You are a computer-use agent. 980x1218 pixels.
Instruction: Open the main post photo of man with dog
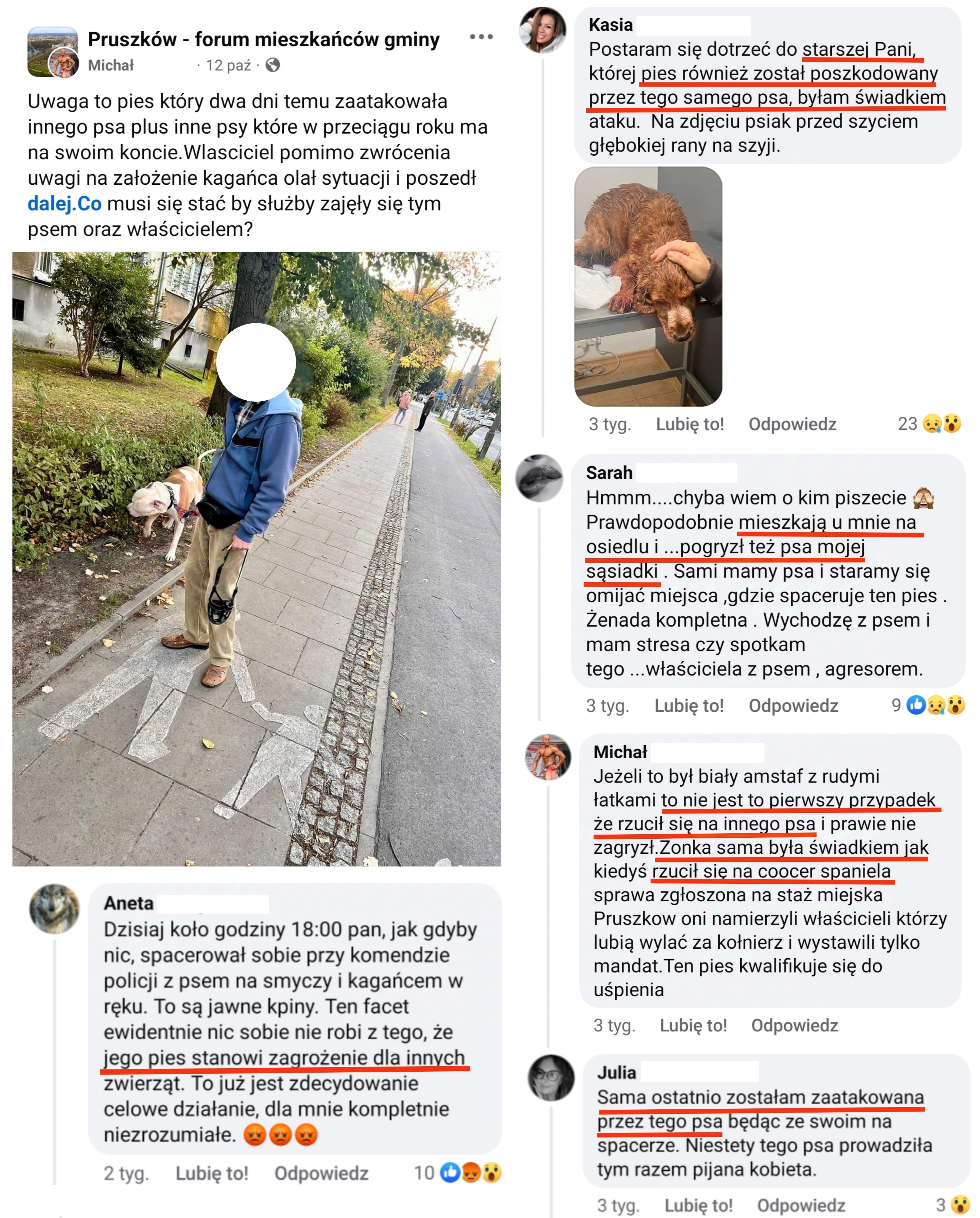coord(257,559)
